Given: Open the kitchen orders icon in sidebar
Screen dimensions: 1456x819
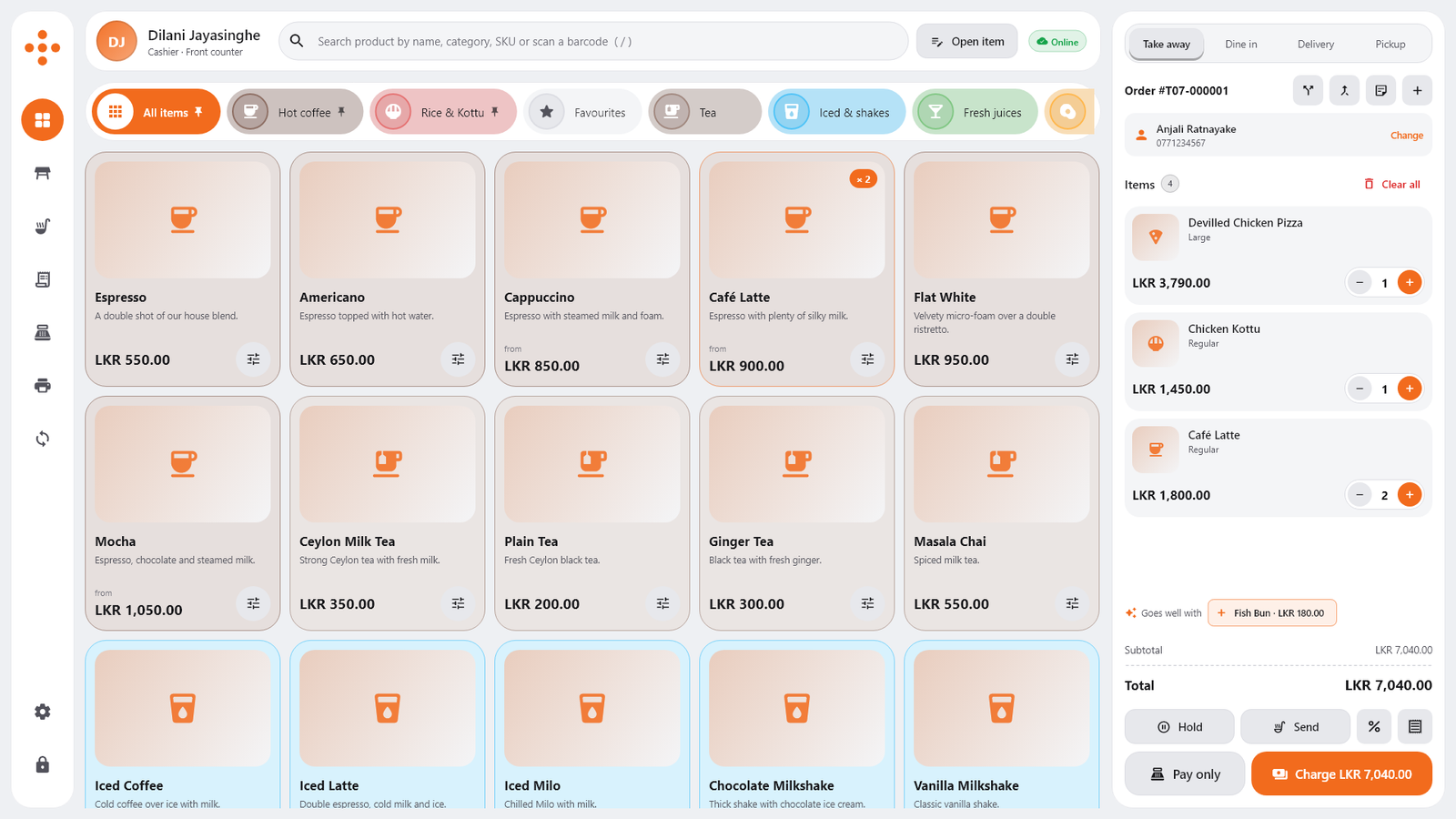Looking at the screenshot, I should click(42, 226).
